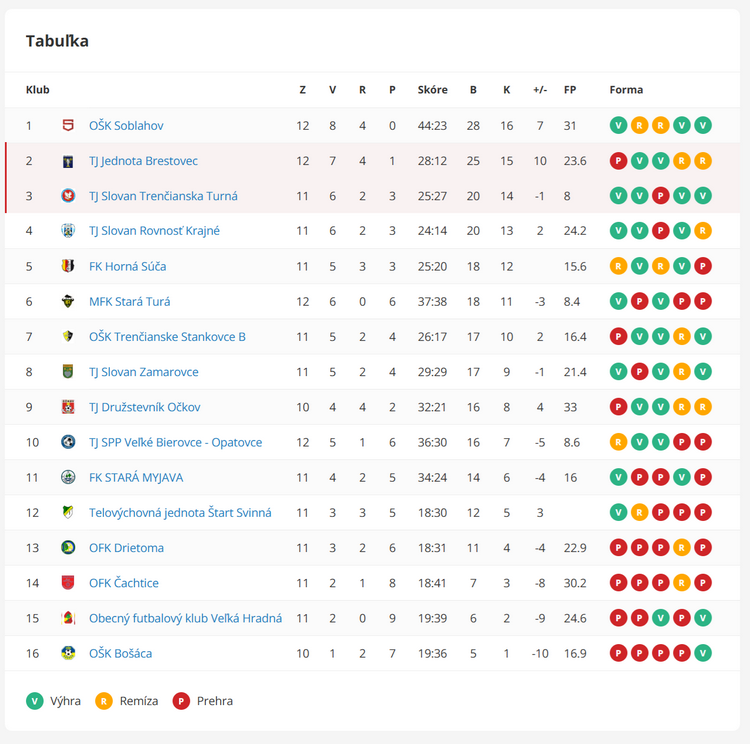Click the MFK Stará Turá logo
Screen dimensions: 750x744
[x=68, y=301]
